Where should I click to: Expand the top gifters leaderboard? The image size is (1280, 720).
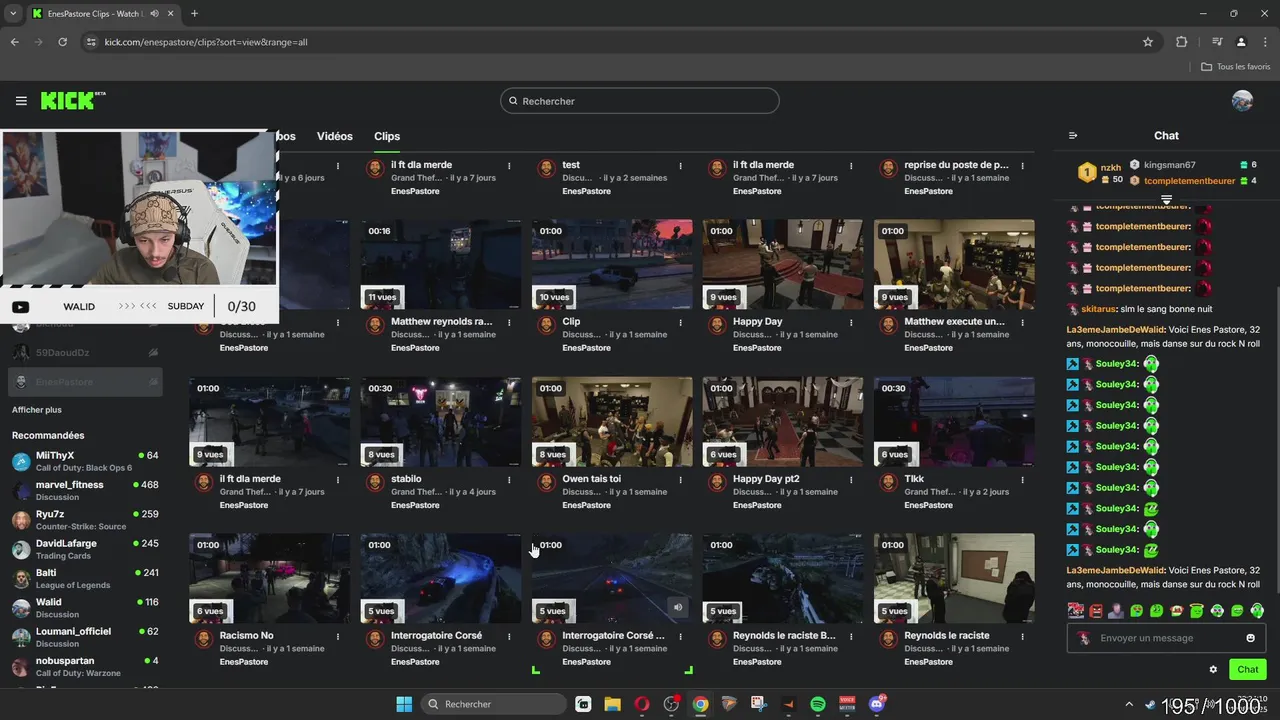tap(1166, 200)
